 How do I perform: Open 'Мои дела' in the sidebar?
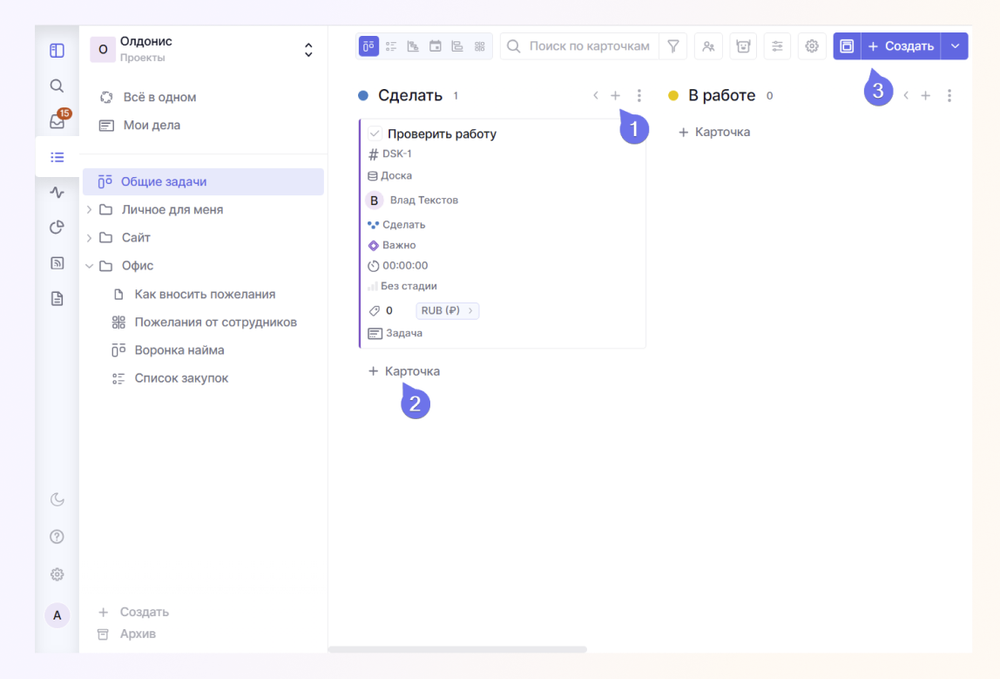tap(151, 125)
